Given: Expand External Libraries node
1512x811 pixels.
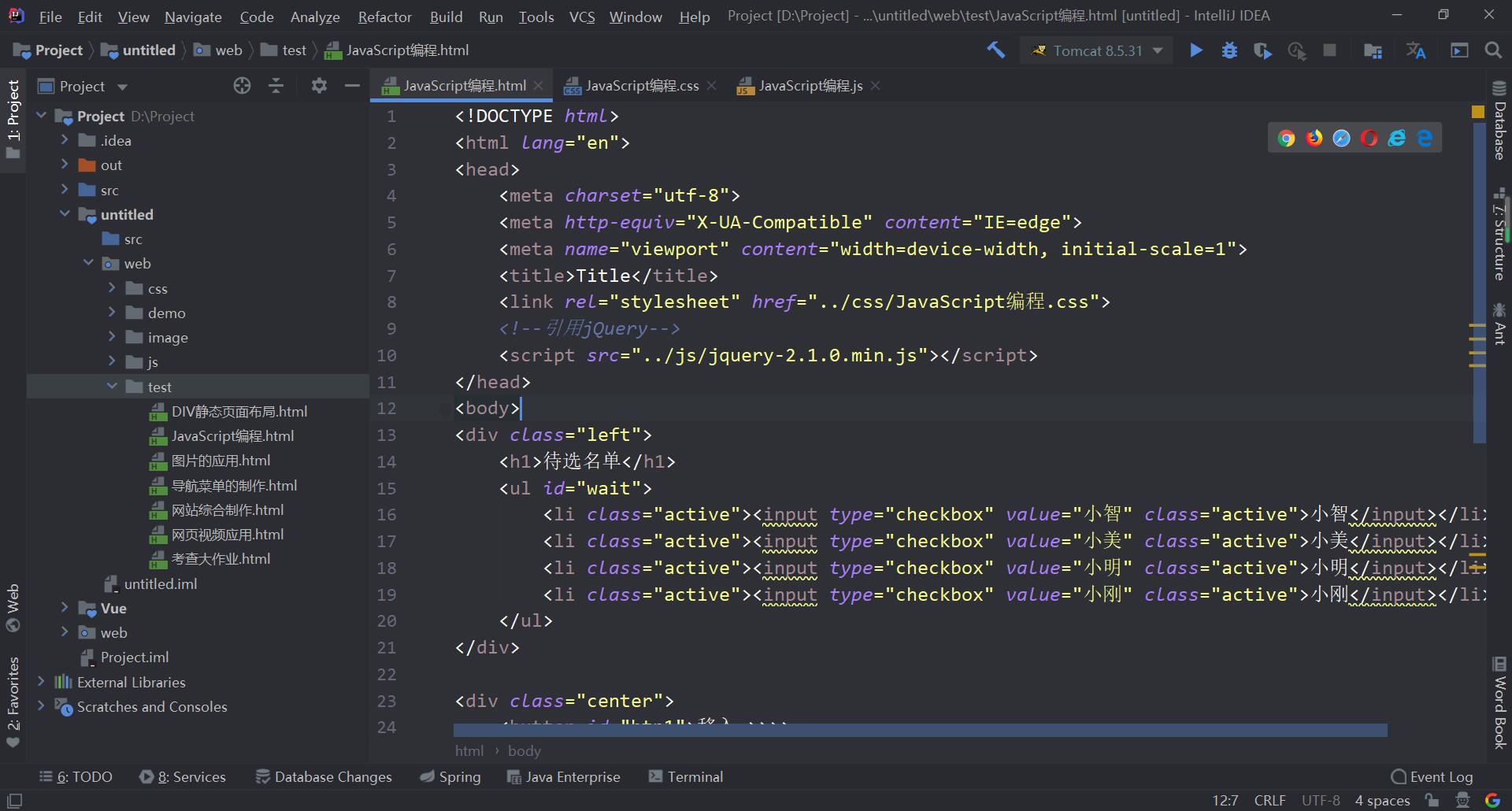Looking at the screenshot, I should coord(41,682).
